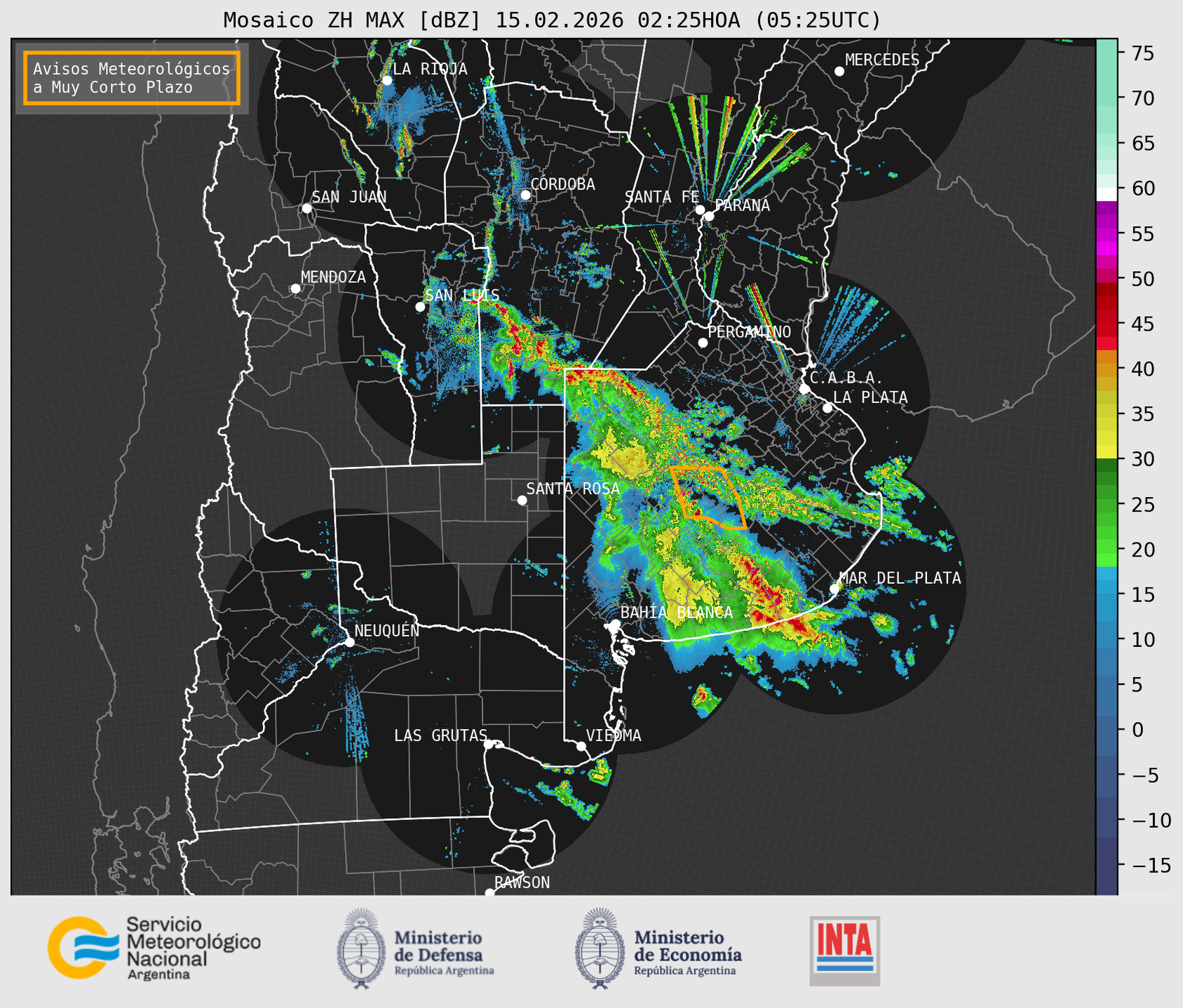Viewport: 1183px width, 1008px height.
Task: Click the 0 tick label on the color scale
Action: tap(1137, 730)
